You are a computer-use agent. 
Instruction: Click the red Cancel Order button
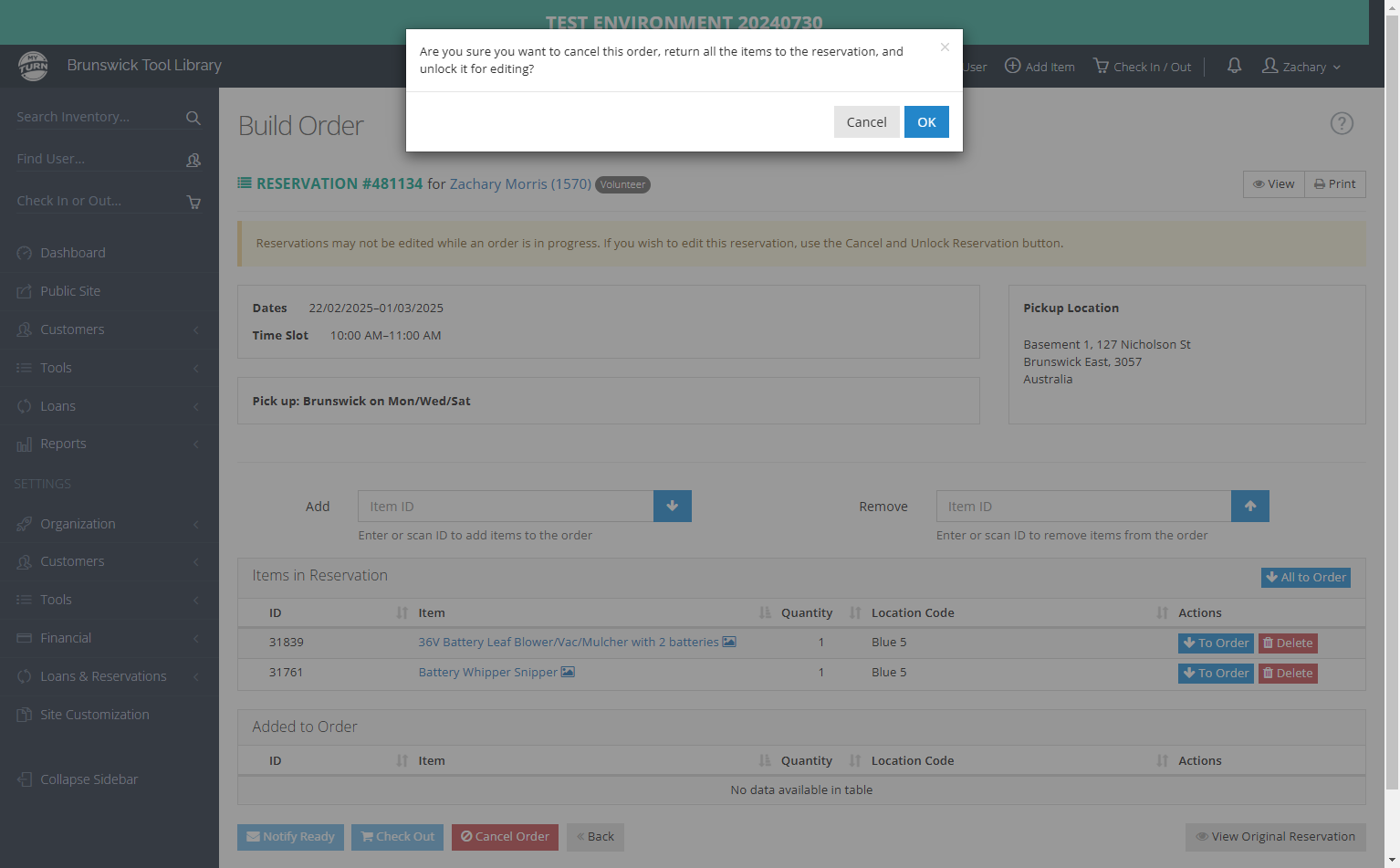pos(505,837)
